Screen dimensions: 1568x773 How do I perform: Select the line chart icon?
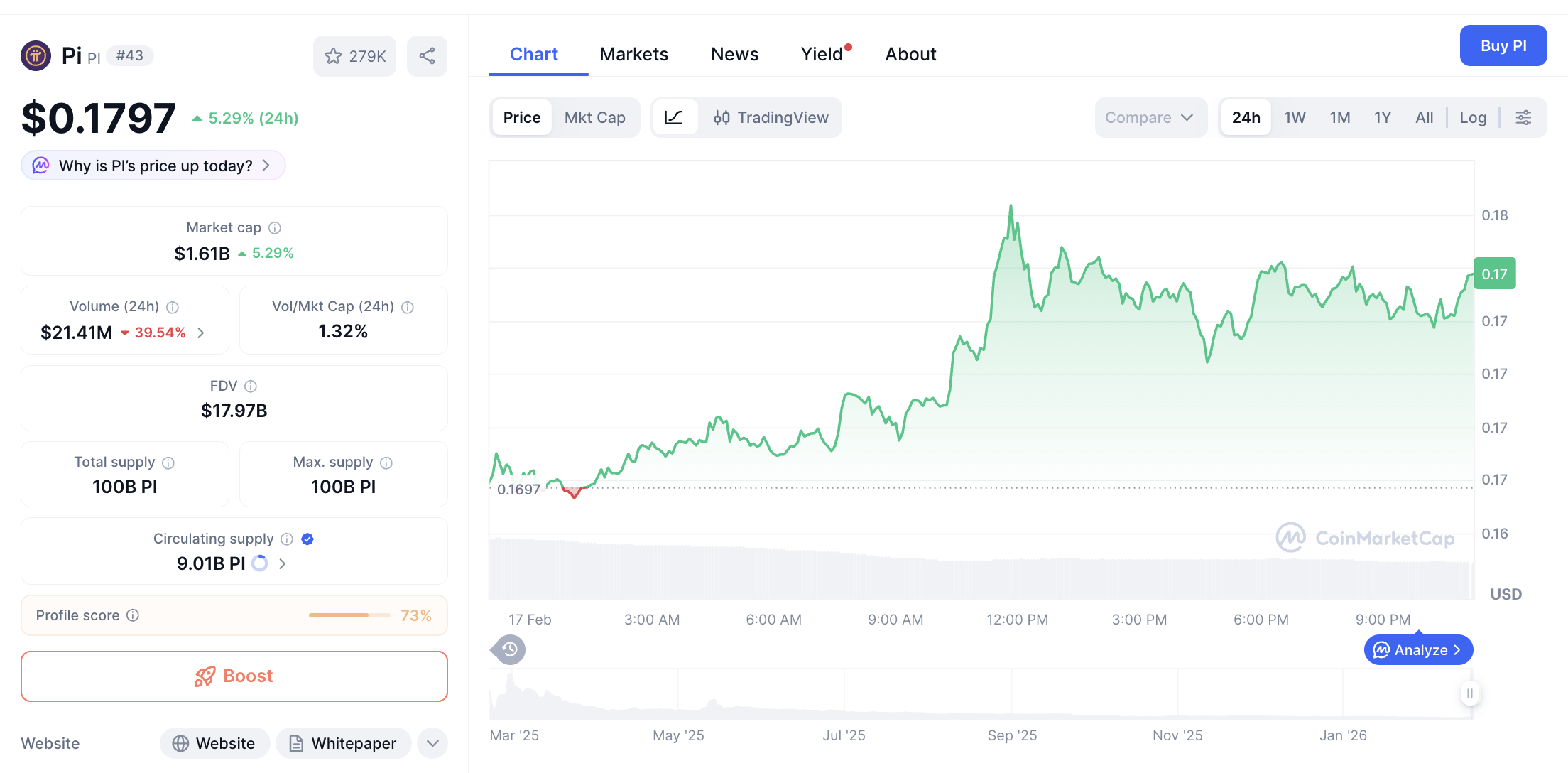tap(674, 117)
